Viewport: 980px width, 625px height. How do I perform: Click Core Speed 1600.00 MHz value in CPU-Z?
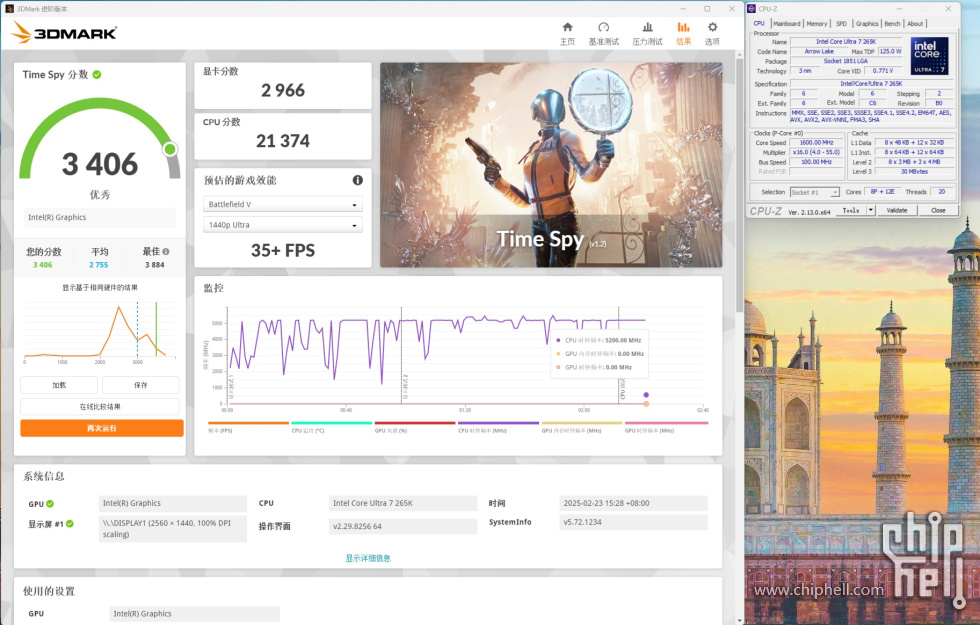pos(816,142)
